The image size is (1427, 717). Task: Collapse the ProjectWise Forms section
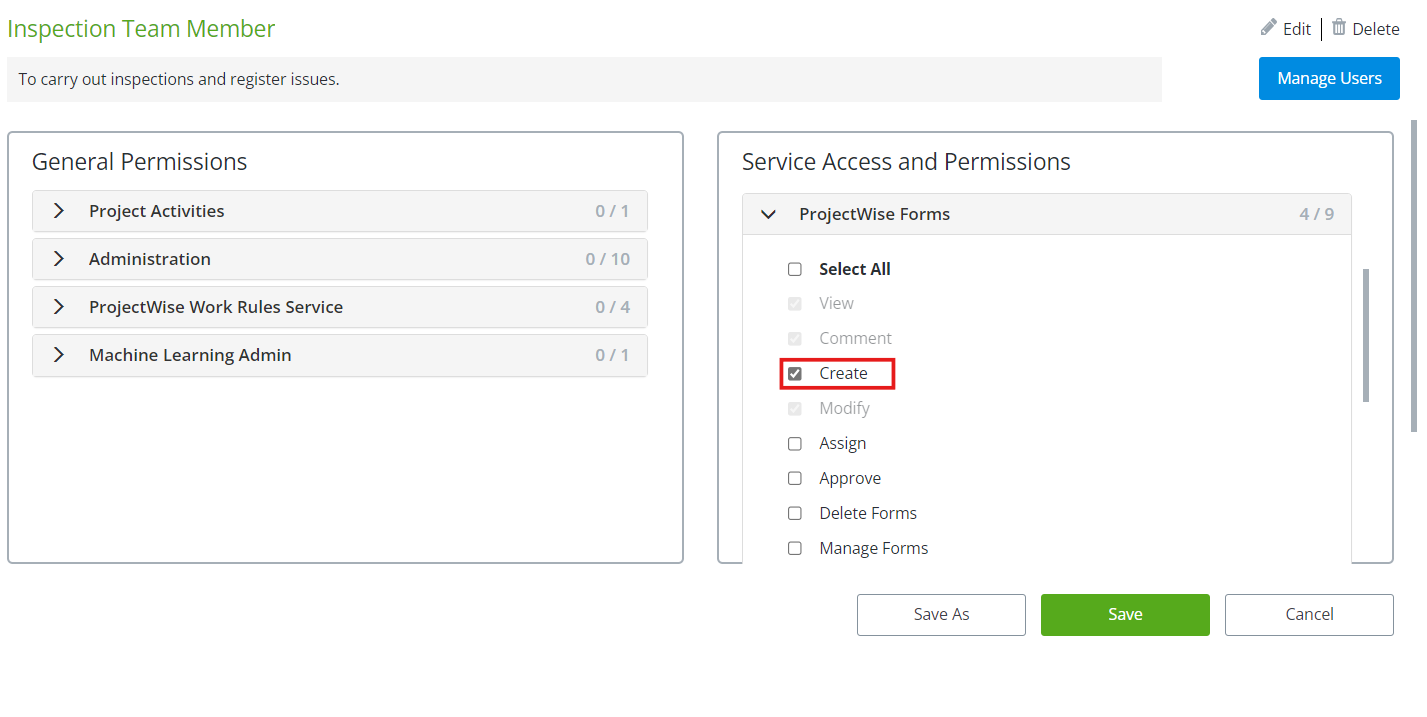(769, 214)
